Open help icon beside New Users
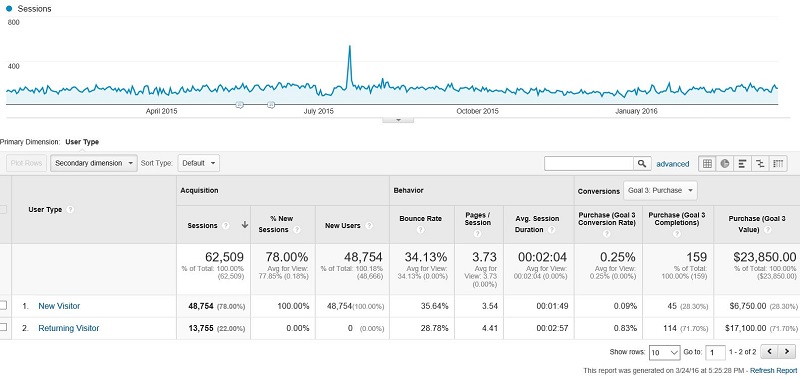800x380 pixels. [369, 225]
